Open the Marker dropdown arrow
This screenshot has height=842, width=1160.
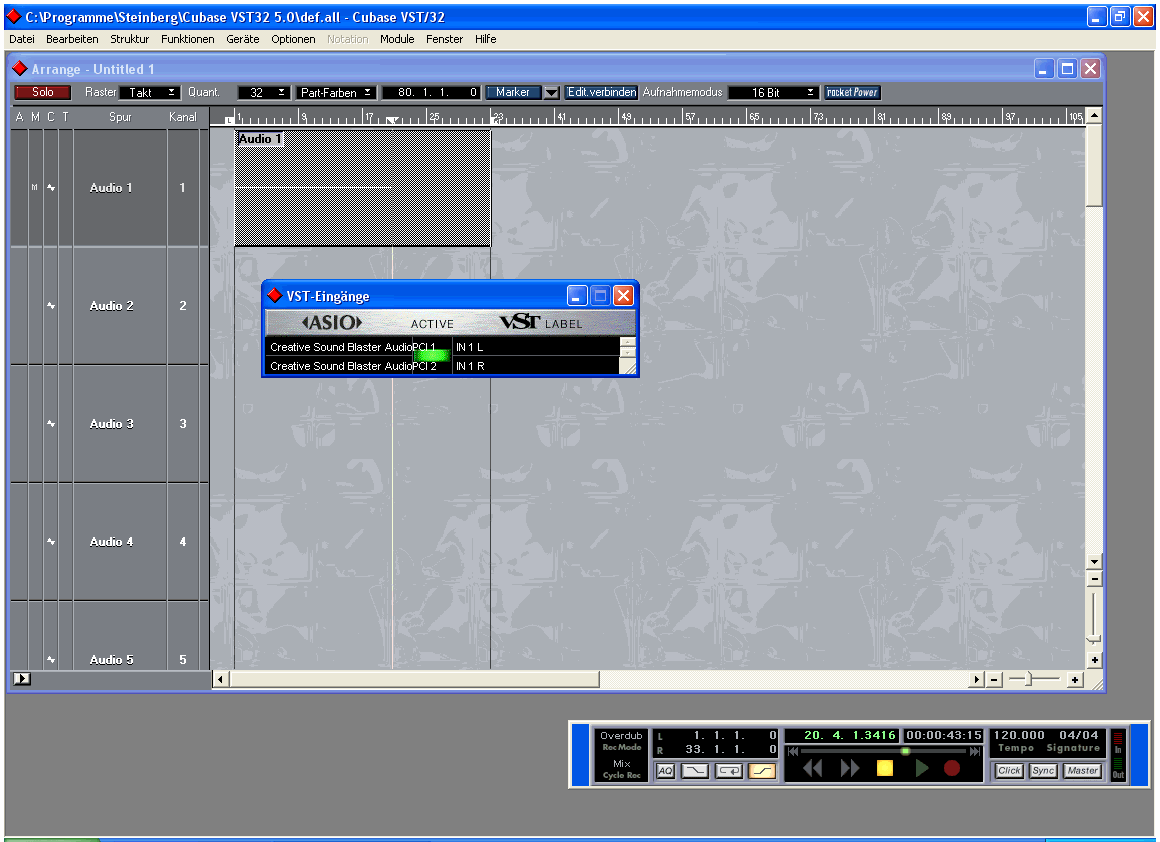(x=551, y=92)
